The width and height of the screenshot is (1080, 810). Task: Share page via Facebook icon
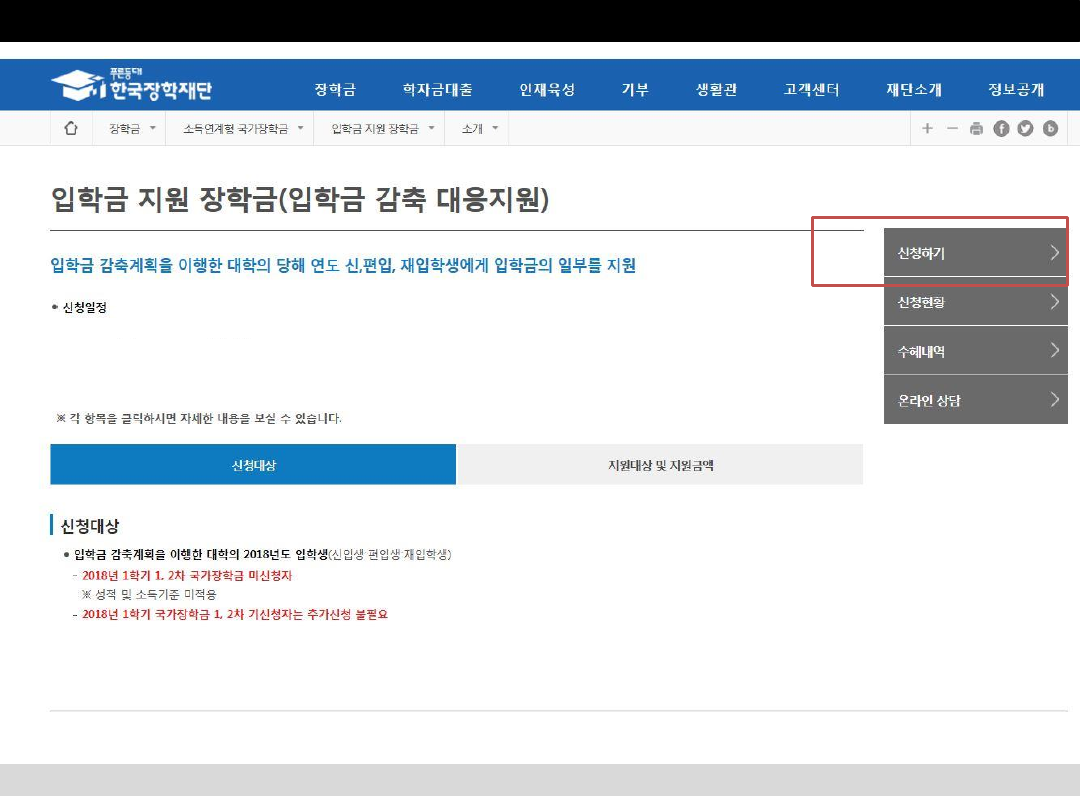click(x=1001, y=128)
